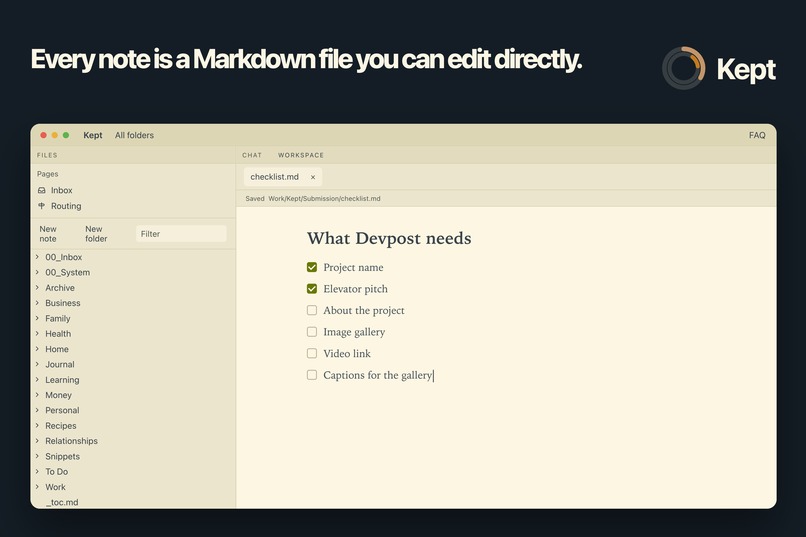Open the _toc.md file
The image size is (806, 537).
click(x=62, y=502)
